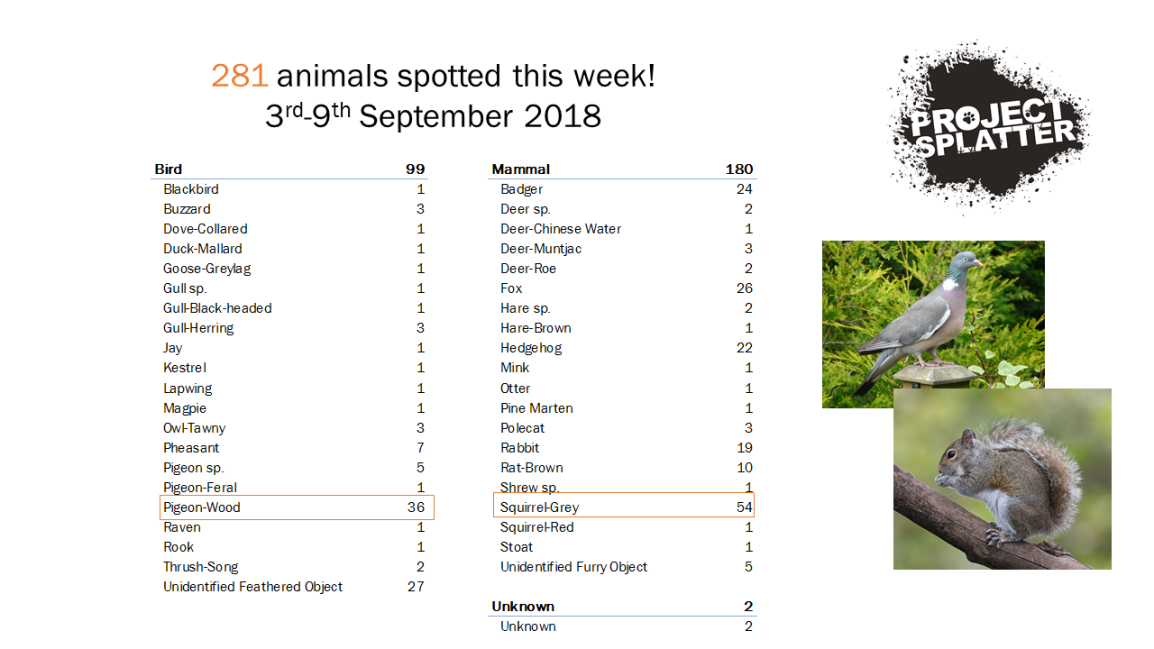Click the orange 281 number in title
This screenshot has height=649, width=1154.
[x=240, y=76]
